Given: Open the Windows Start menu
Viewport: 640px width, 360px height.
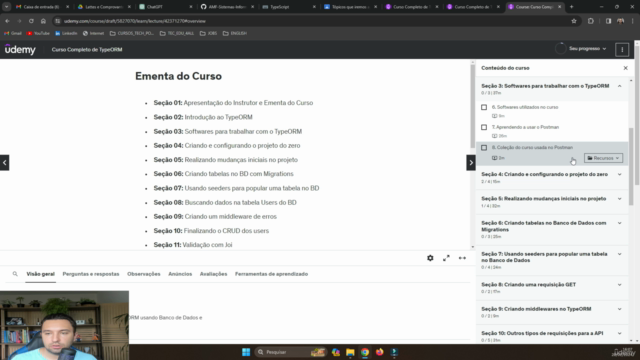Looking at the screenshot, I should [x=246, y=352].
